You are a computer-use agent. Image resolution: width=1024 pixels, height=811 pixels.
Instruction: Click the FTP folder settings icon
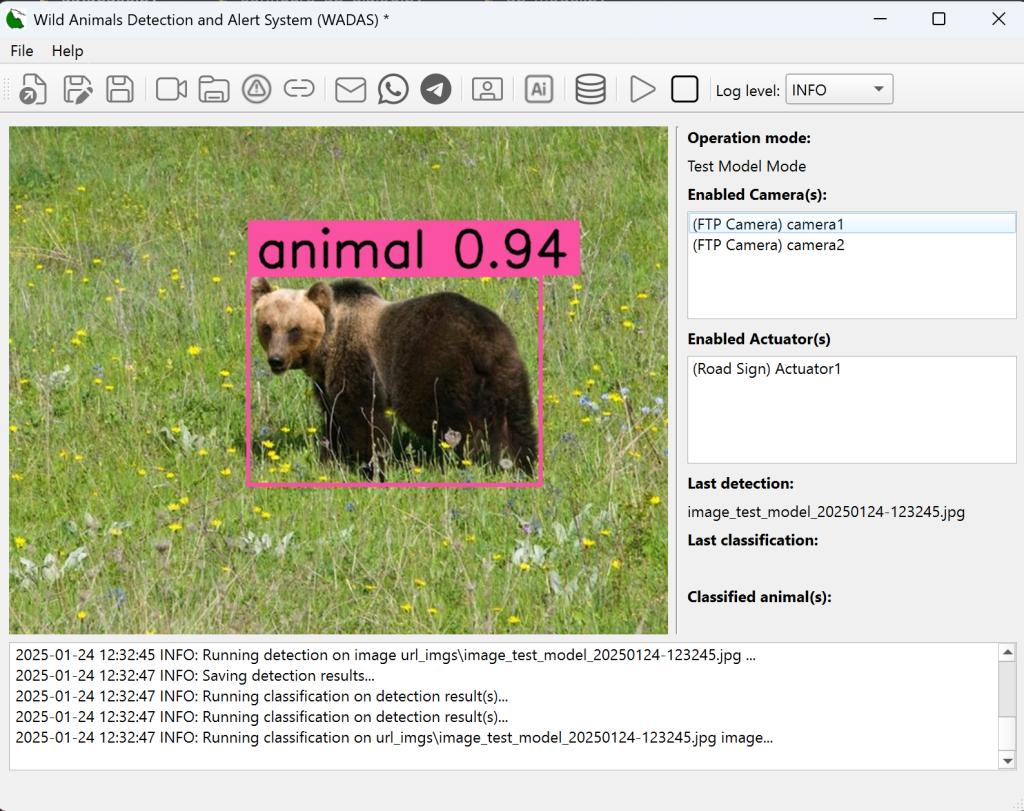click(x=214, y=90)
